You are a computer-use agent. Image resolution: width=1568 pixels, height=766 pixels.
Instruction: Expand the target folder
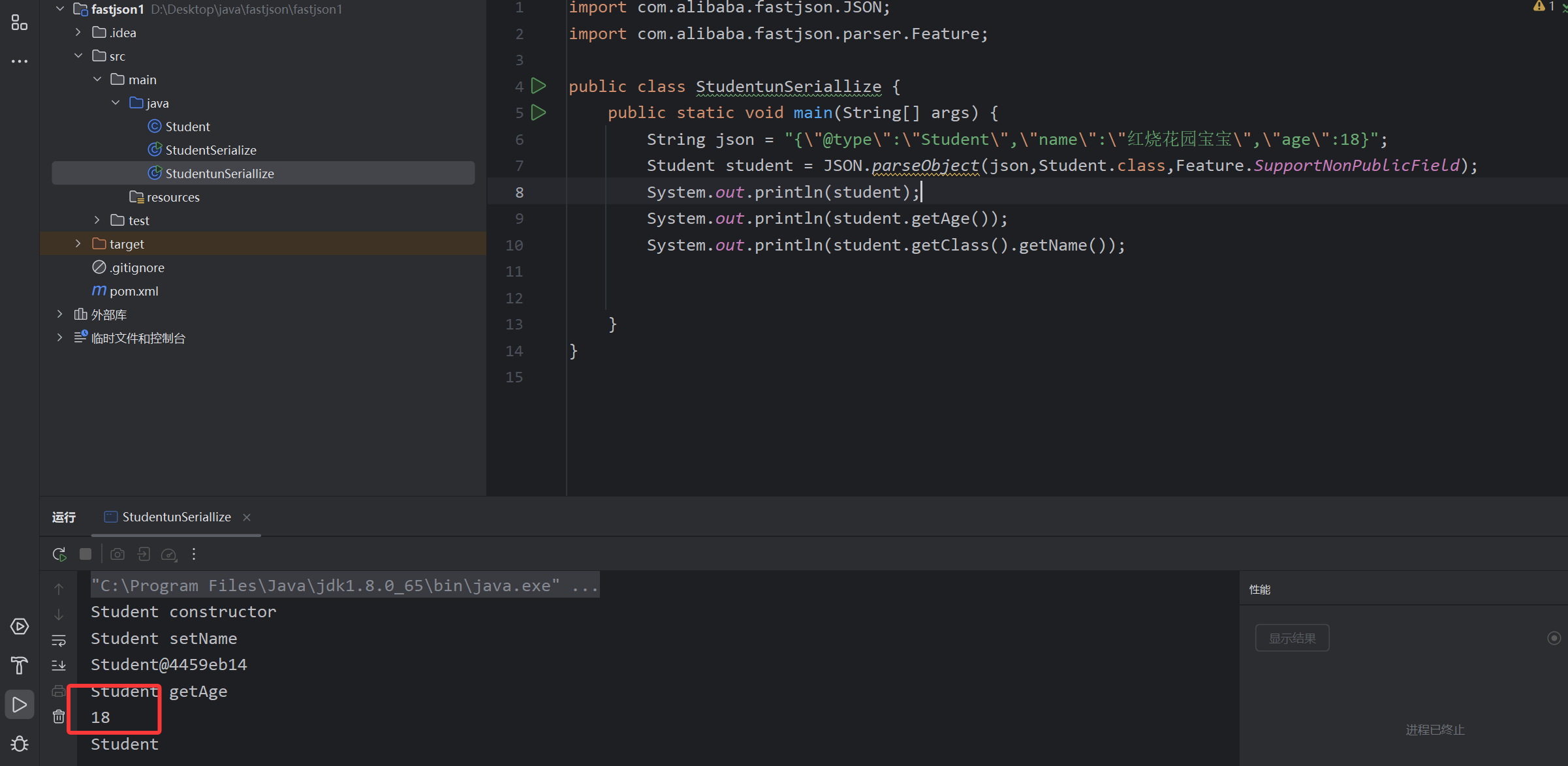pyautogui.click(x=78, y=243)
